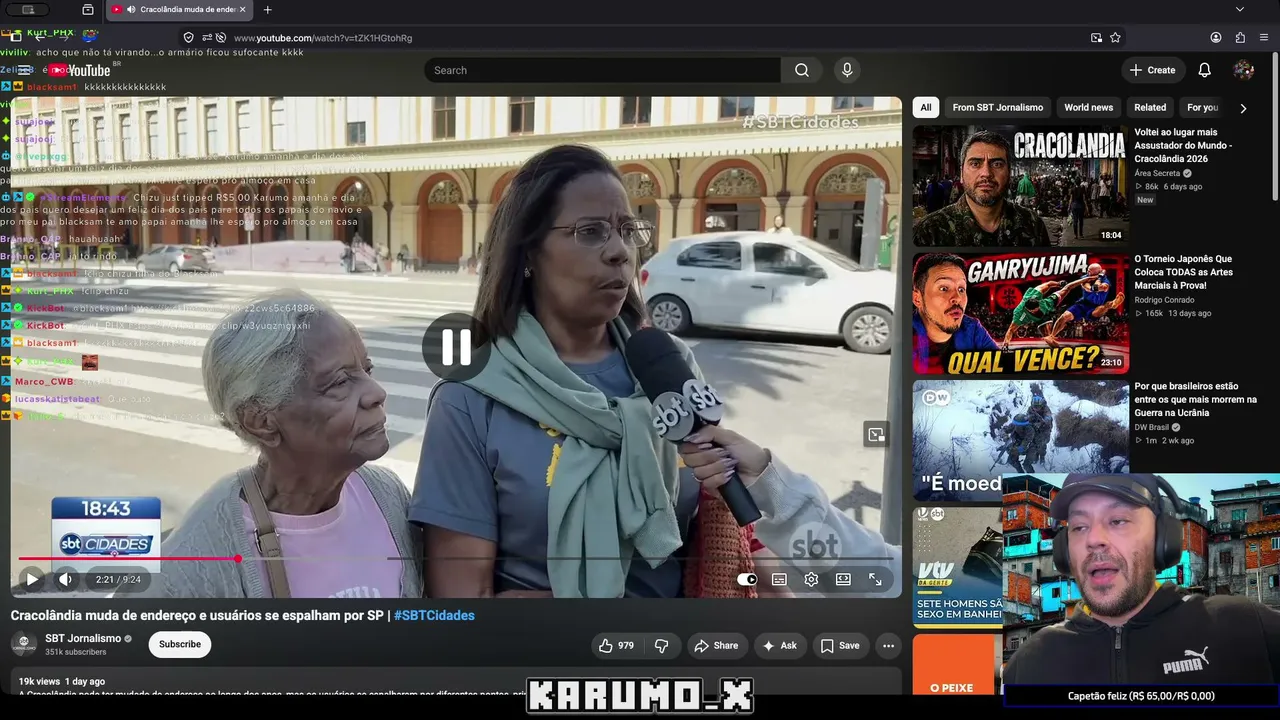Close the Cracolândia browser tab
Image resolution: width=1280 pixels, height=720 pixels.
click(242, 9)
